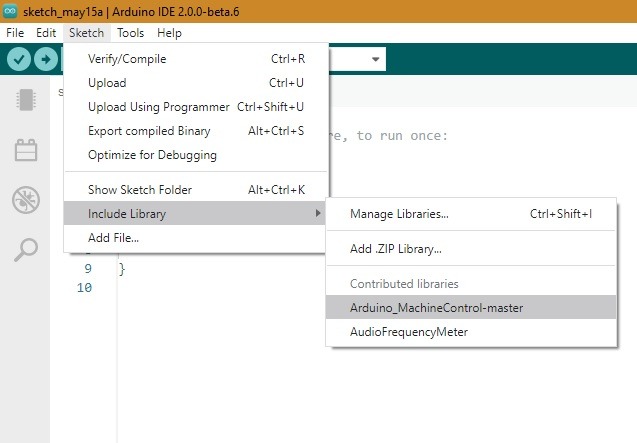Open the Debug sidebar icon
637x443 pixels.
point(26,200)
